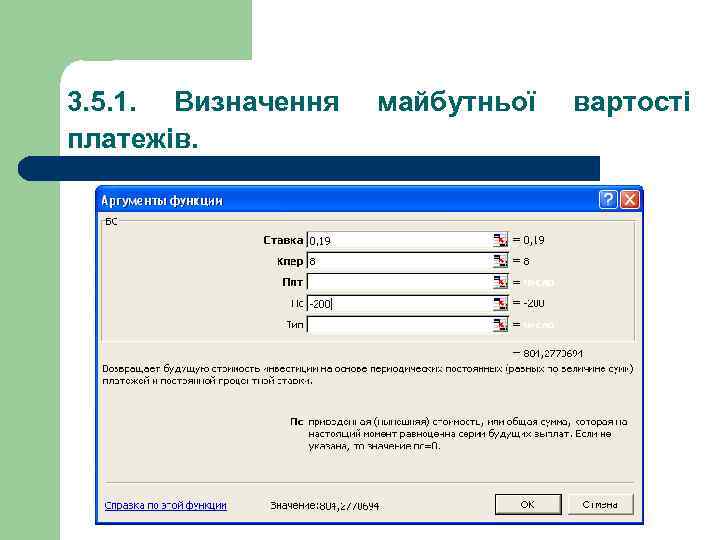The height and width of the screenshot is (540, 720).
Task: Click the range selector icon for Тип
Action: point(501,325)
